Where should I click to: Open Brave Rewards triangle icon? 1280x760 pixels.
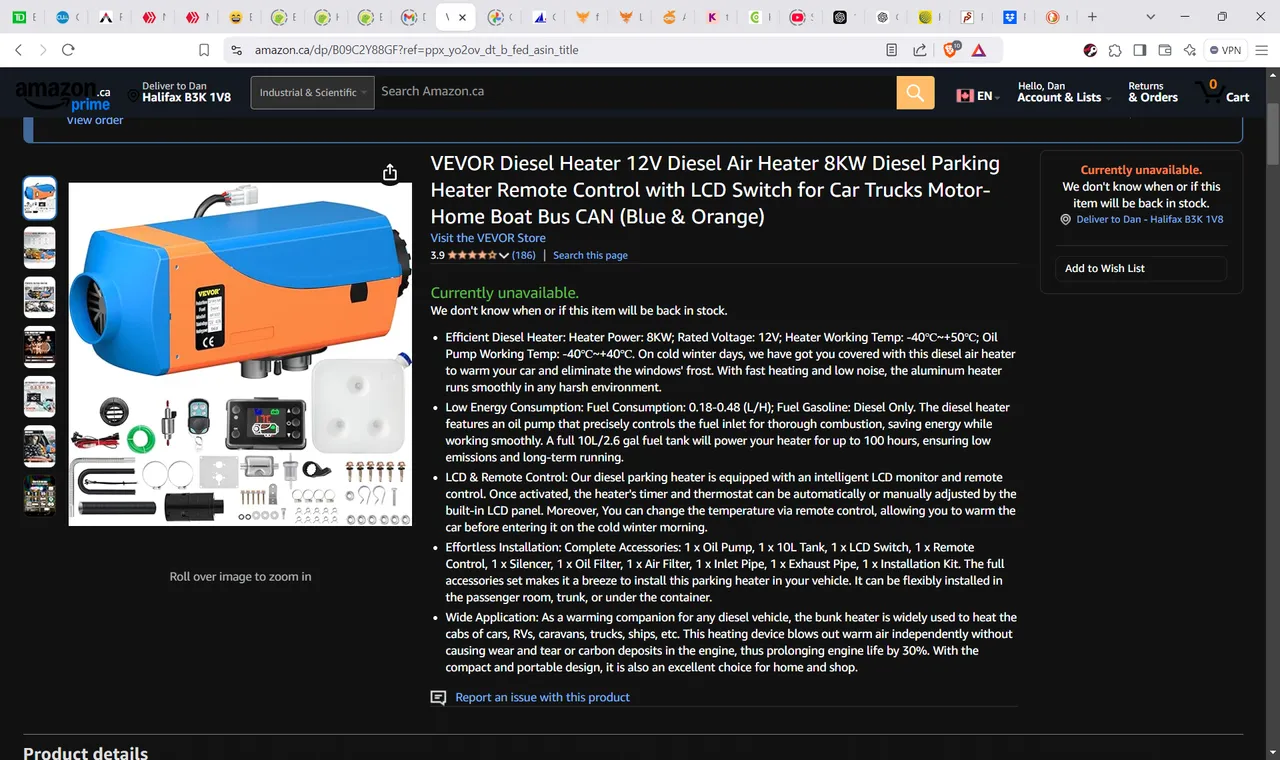[979, 50]
